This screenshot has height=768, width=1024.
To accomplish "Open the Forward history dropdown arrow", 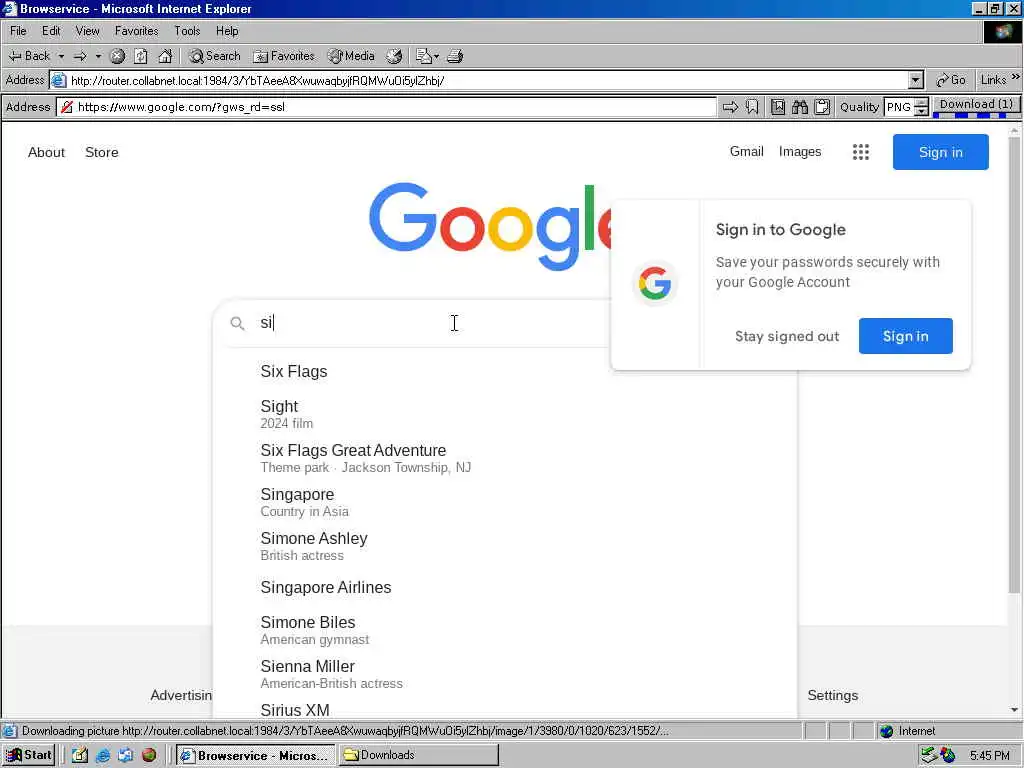I will (x=98, y=56).
